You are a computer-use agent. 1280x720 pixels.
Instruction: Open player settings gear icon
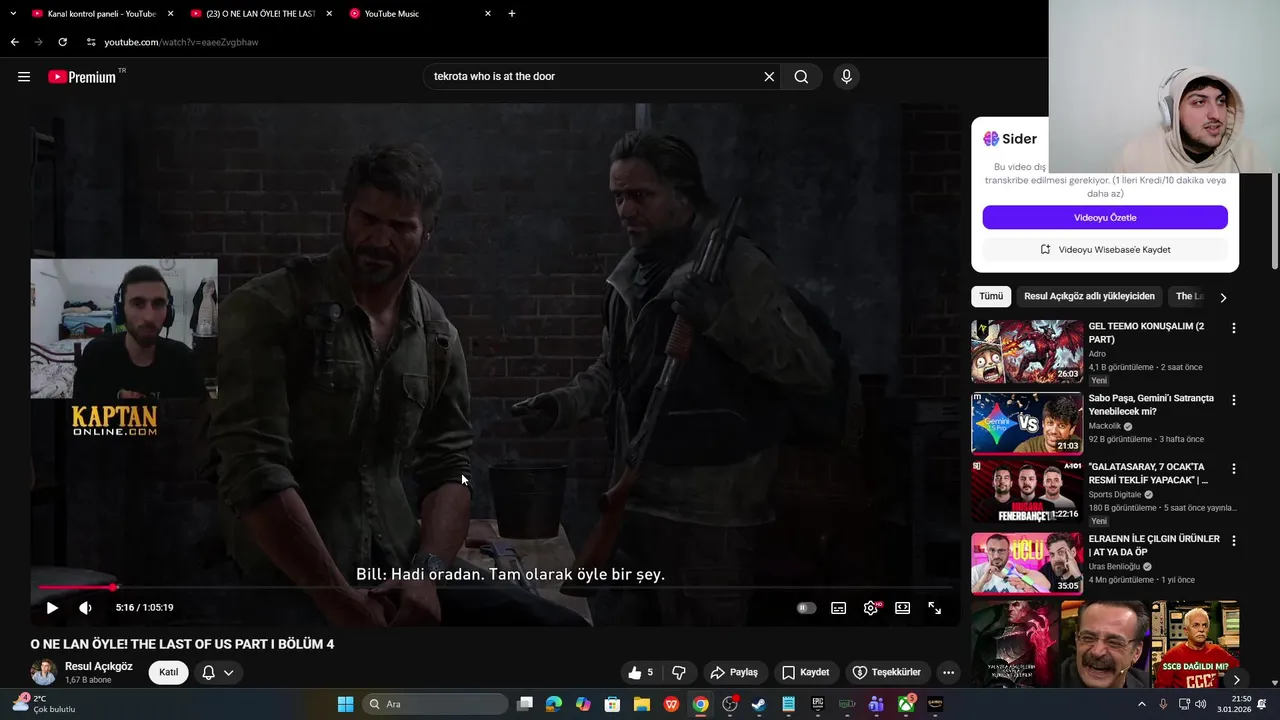pos(871,607)
